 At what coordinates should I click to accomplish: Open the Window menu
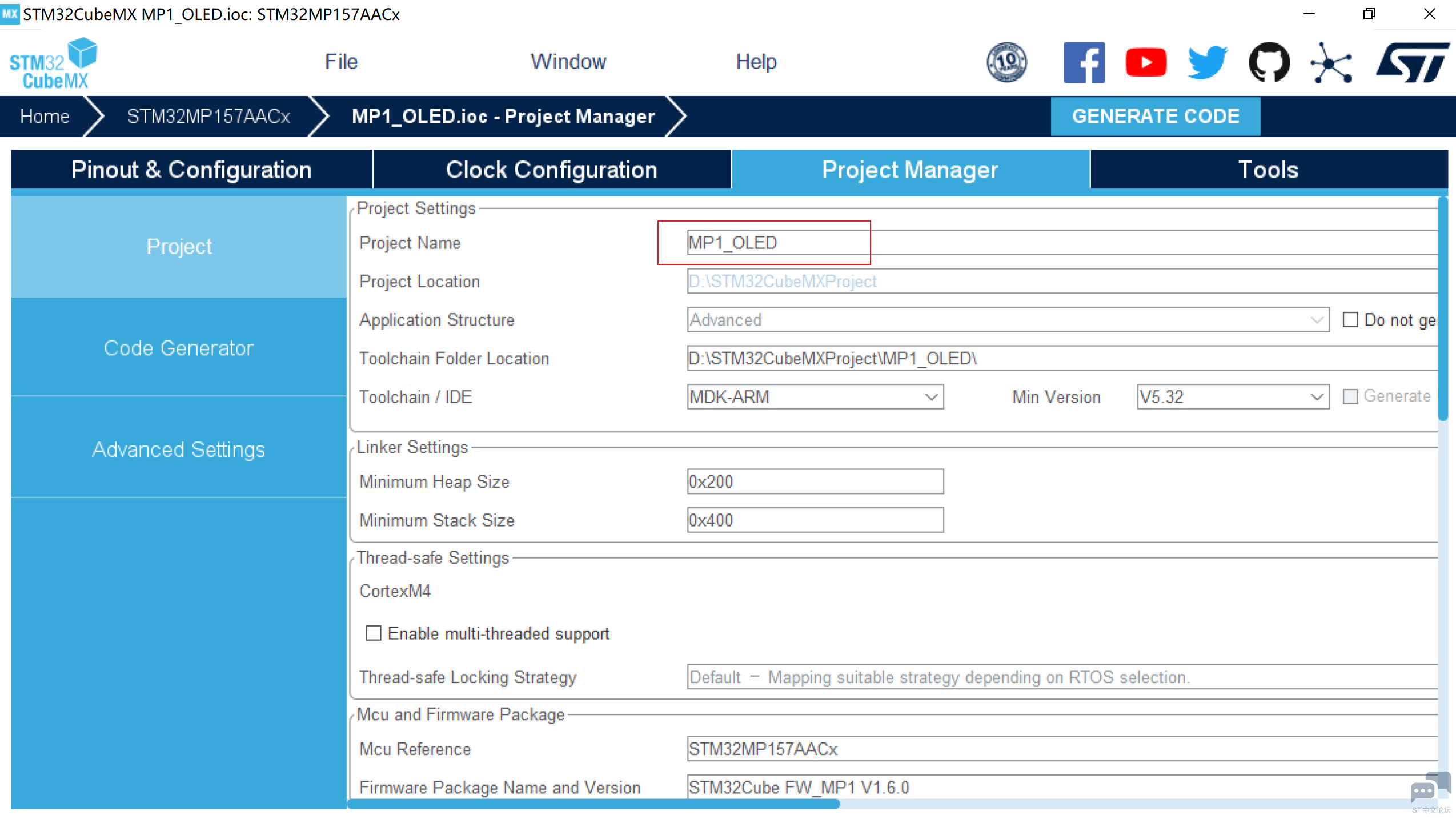[568, 62]
